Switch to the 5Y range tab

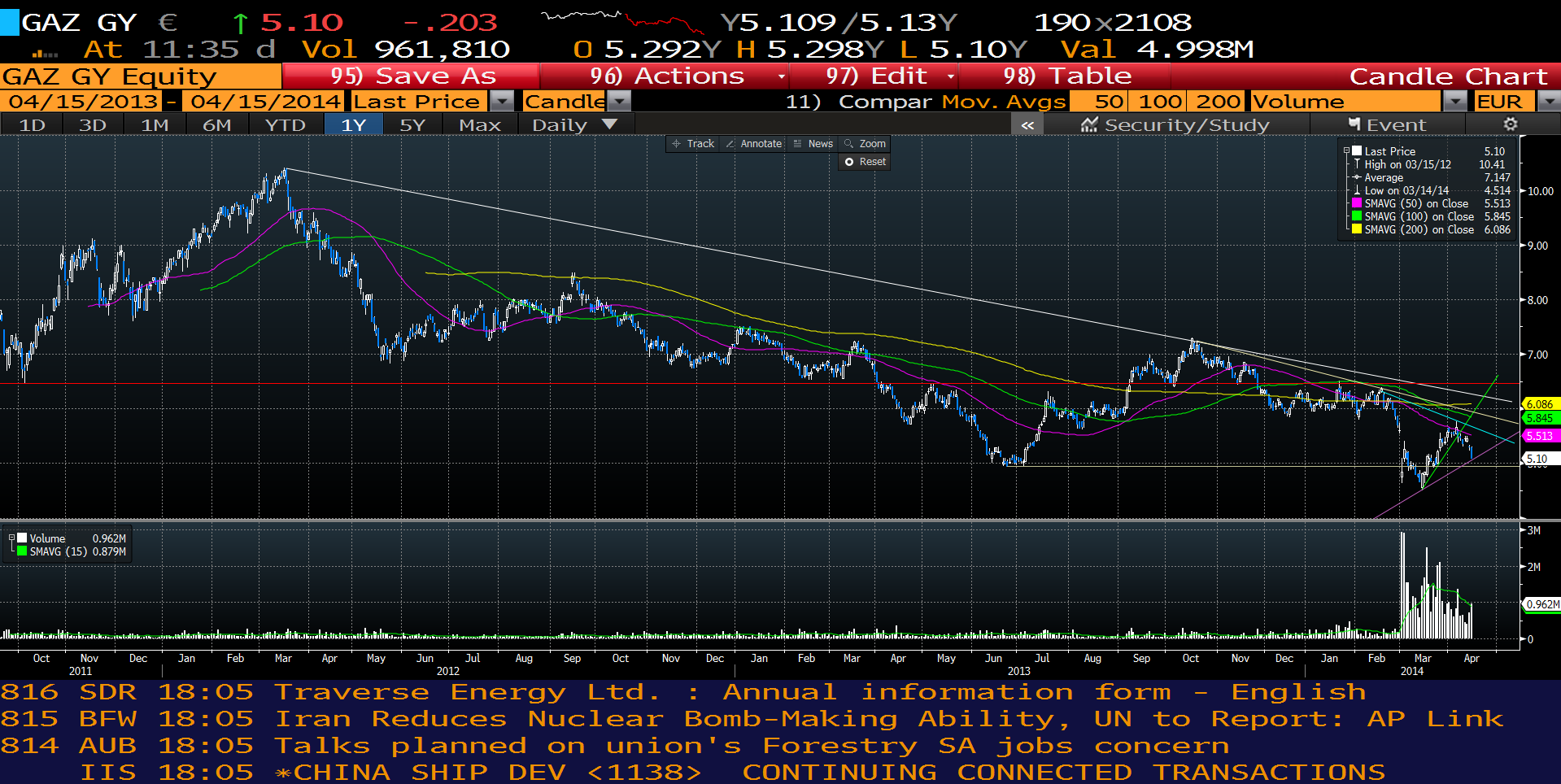point(413,124)
